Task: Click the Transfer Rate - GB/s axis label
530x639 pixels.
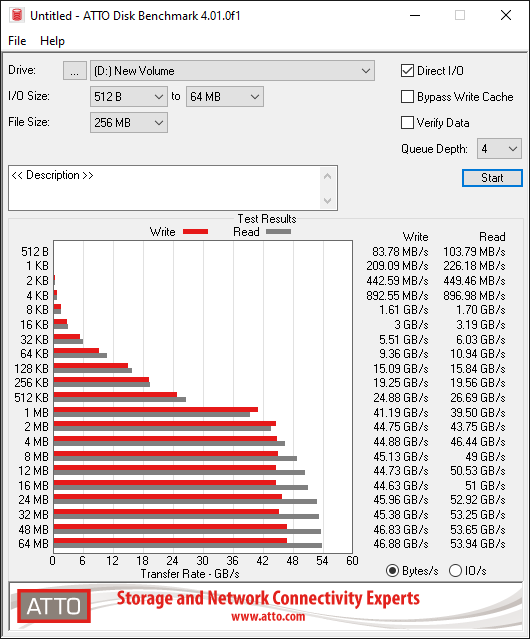Action: [190, 574]
